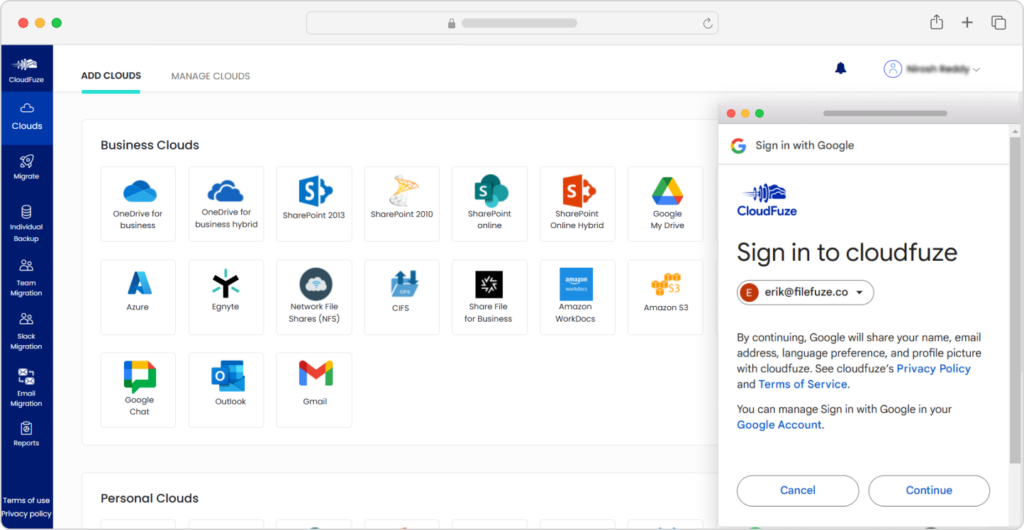Switch to ADD CLOUDS tab
Image resolution: width=1024 pixels, height=530 pixels.
111,76
